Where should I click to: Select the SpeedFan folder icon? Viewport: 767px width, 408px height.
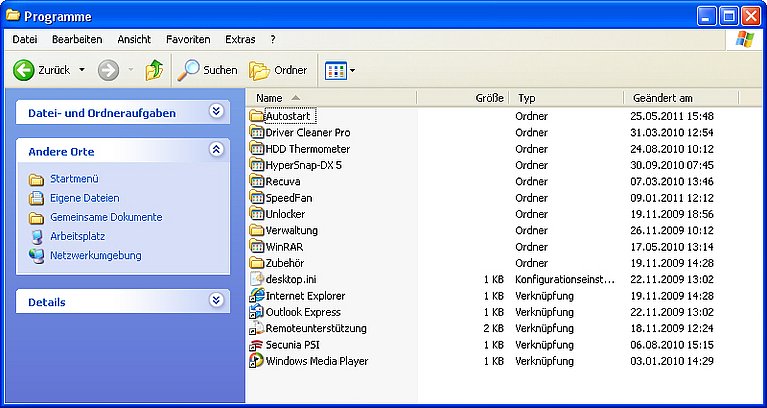click(257, 198)
